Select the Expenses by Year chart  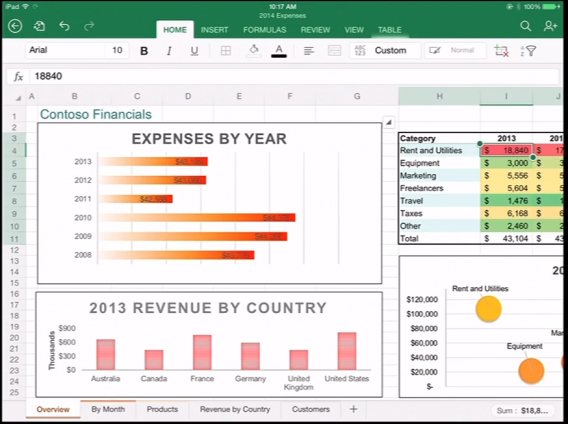[x=209, y=203]
